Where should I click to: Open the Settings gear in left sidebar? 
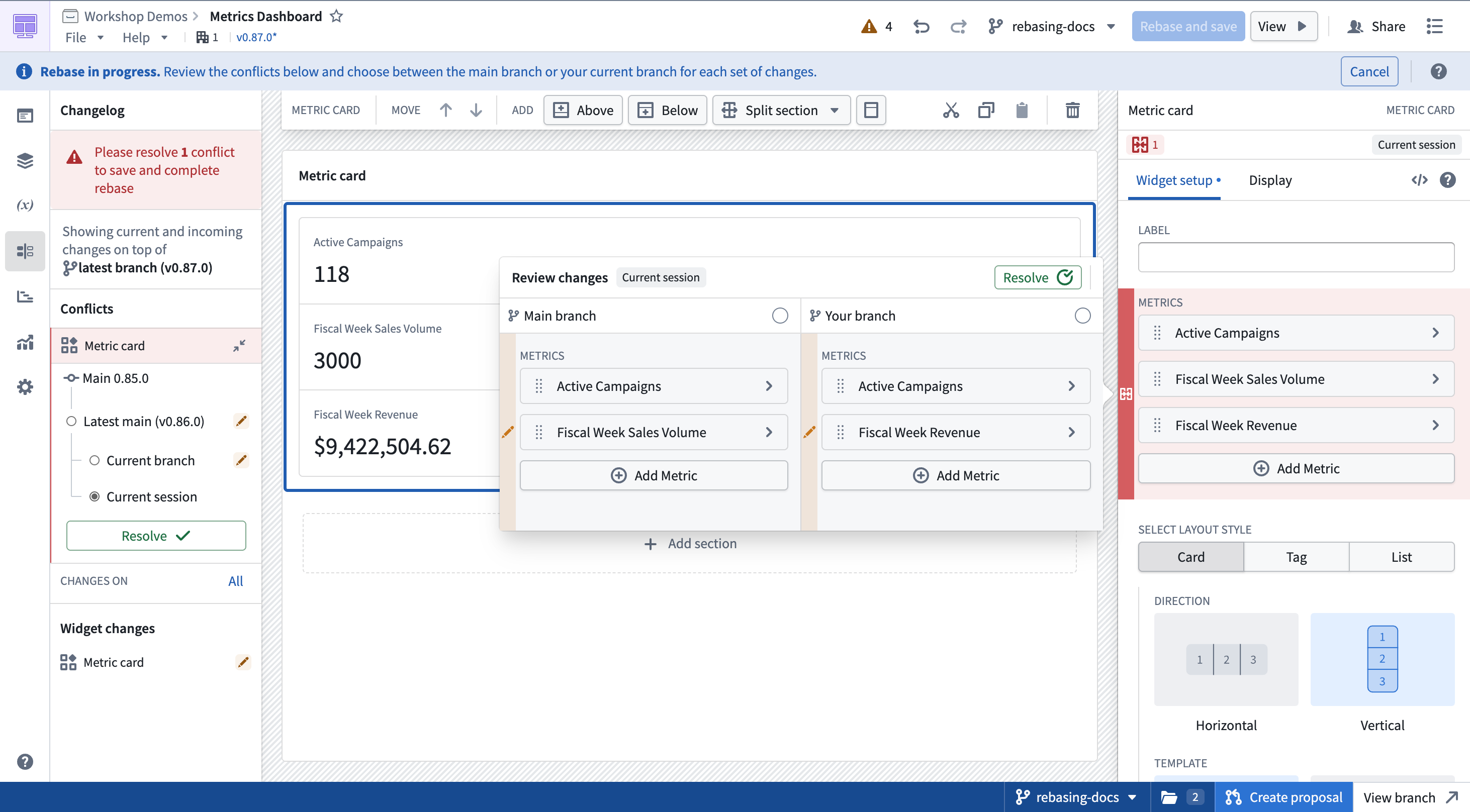tap(25, 387)
